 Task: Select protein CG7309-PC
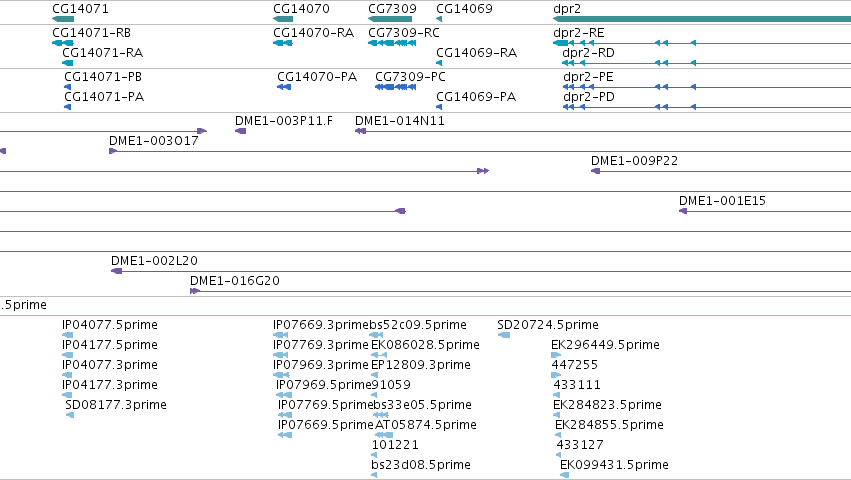pyautogui.click(x=410, y=77)
